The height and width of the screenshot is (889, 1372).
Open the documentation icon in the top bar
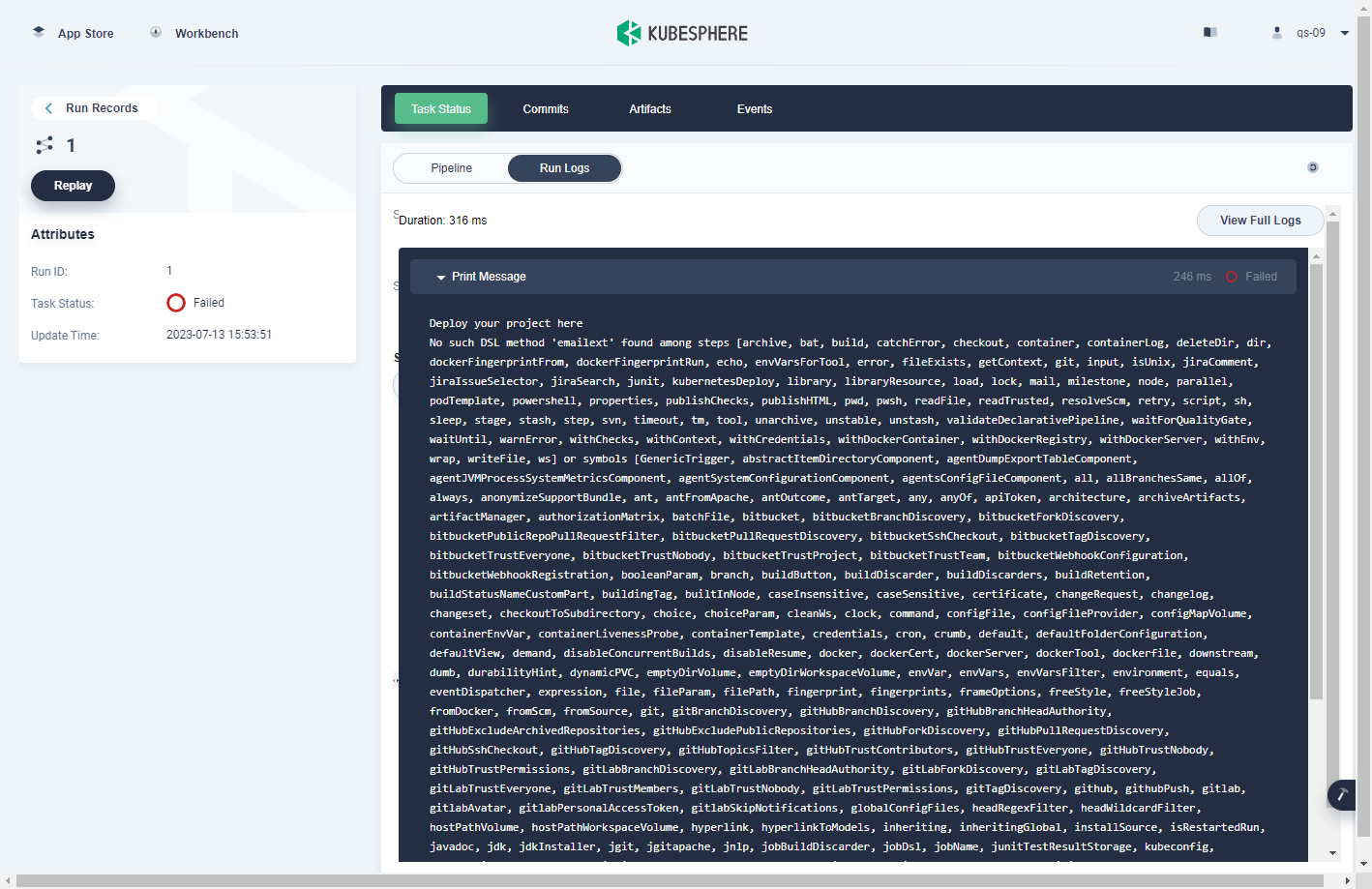(x=1209, y=32)
